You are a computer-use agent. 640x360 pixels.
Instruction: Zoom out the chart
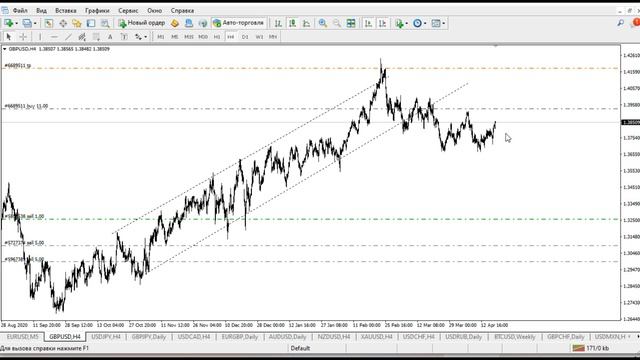point(336,23)
